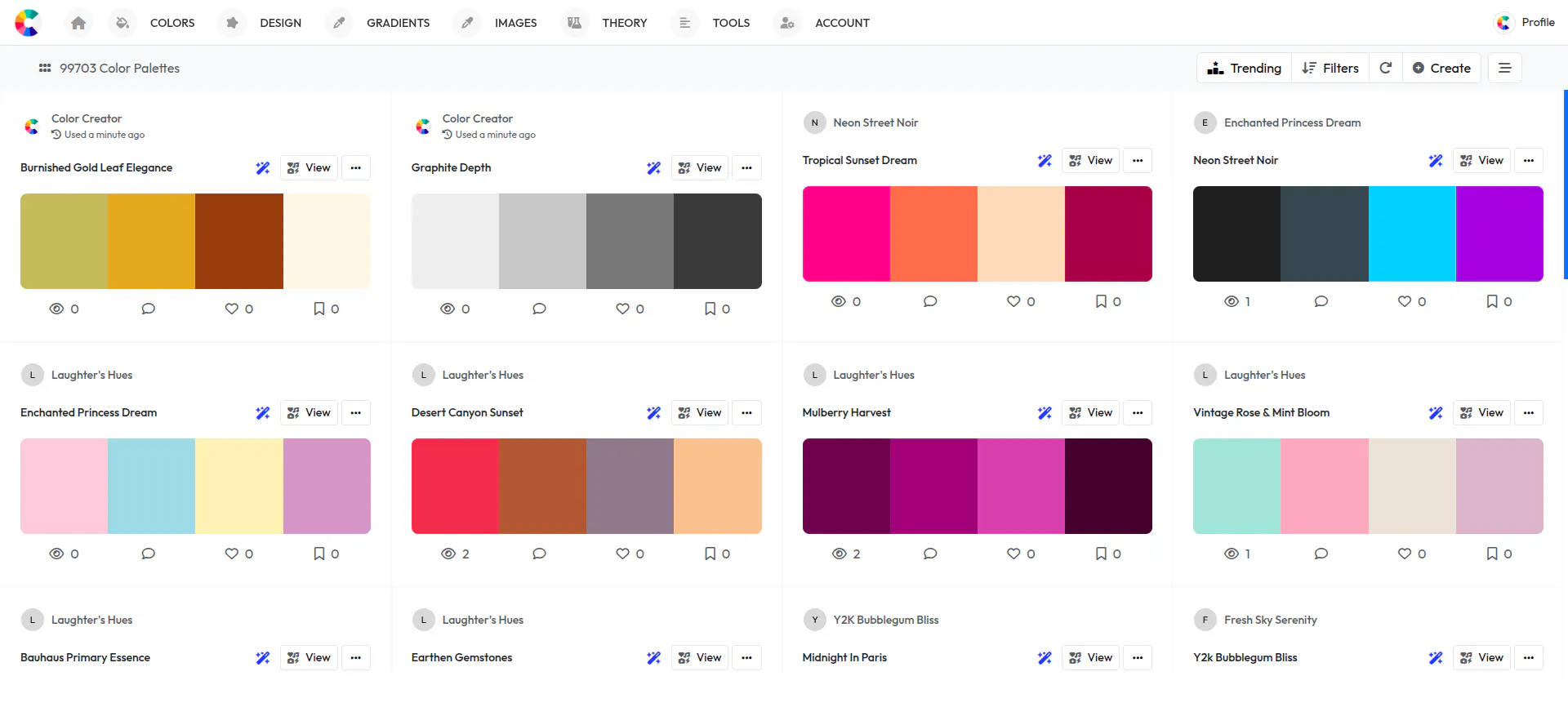Viewport: 1568px width, 725px height.
Task: Click the comment icon under Burnished Gold Leaf Elegance
Action: pyautogui.click(x=148, y=309)
